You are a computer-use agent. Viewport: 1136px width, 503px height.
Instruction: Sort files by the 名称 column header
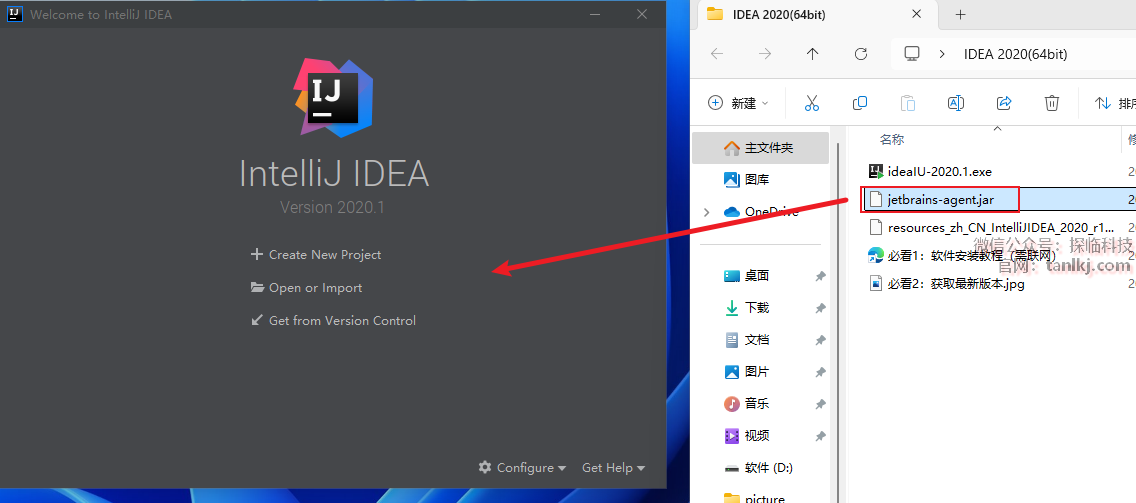(x=893, y=139)
